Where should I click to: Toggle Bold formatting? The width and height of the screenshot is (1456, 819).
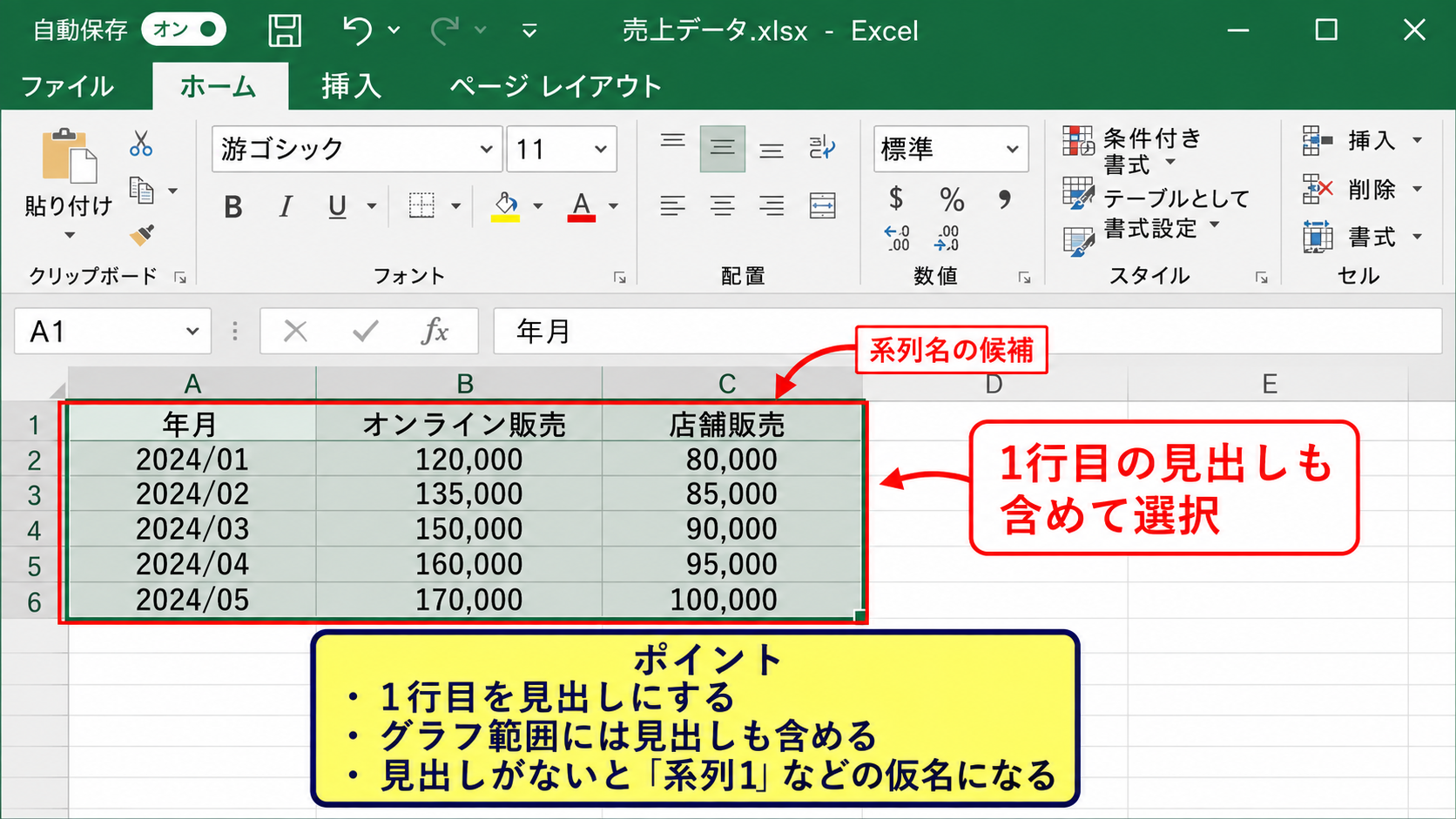click(233, 207)
